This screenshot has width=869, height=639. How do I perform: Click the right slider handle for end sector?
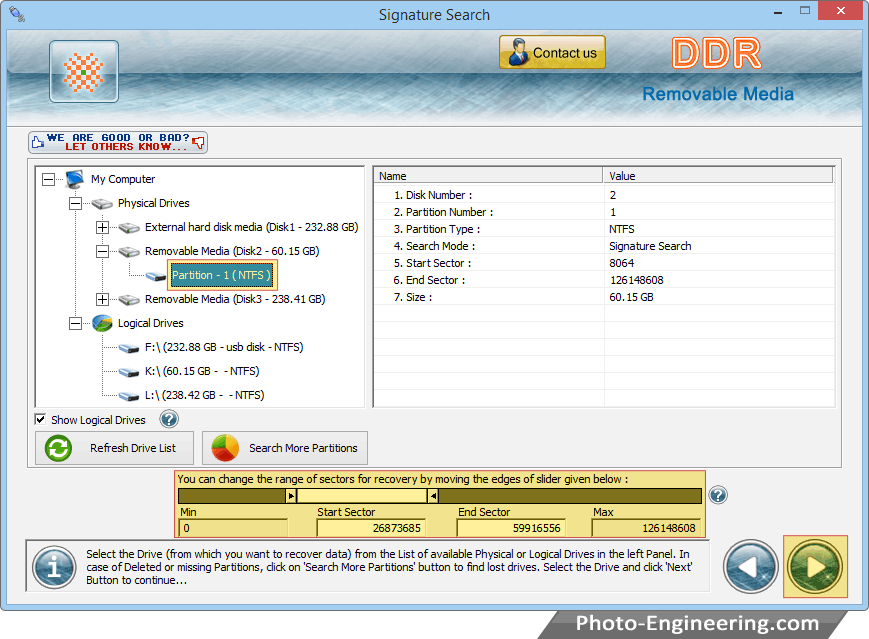coord(433,495)
